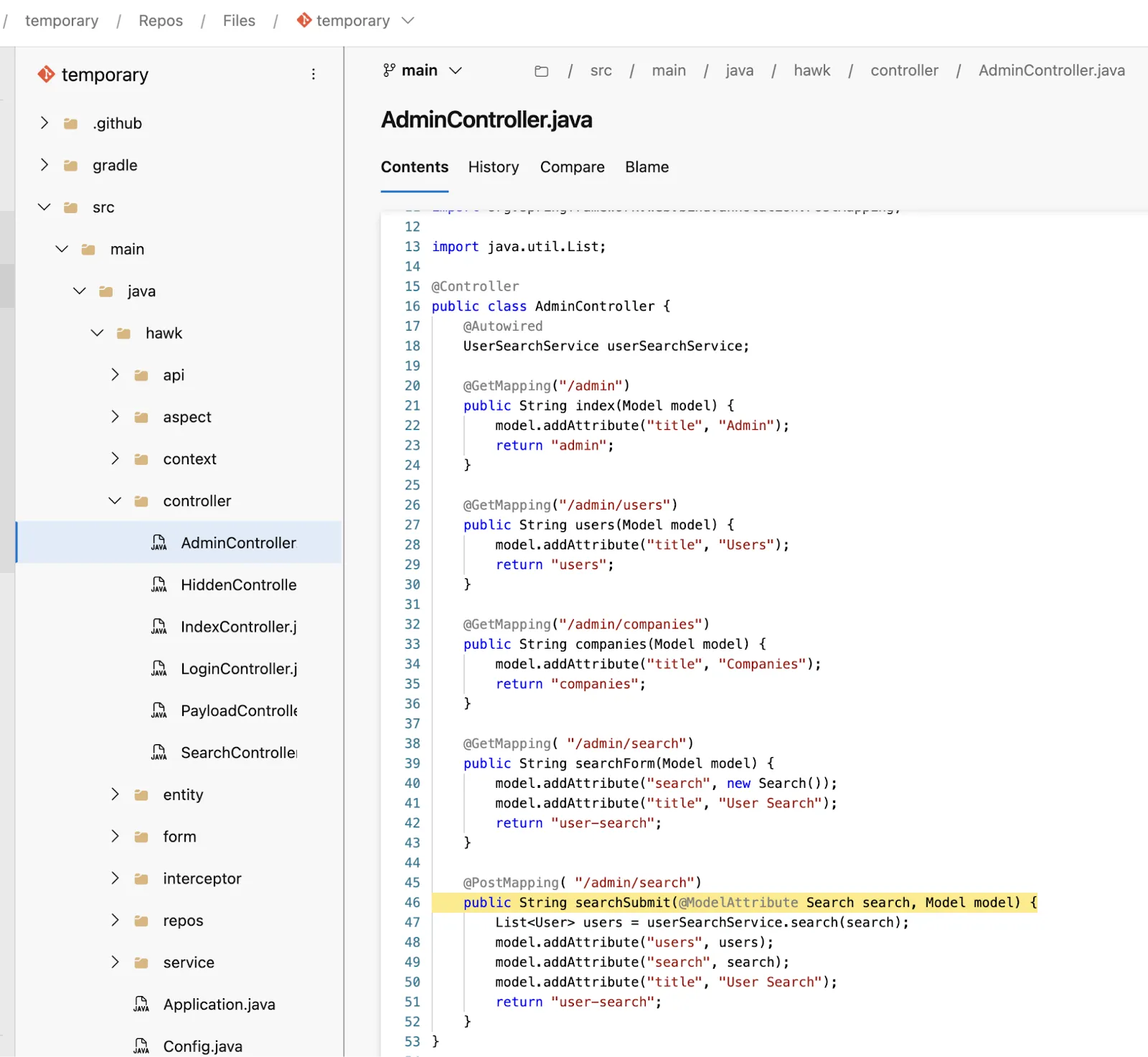The image size is (1148, 1057).
Task: Click the gradle folder icon
Action: (x=70, y=166)
